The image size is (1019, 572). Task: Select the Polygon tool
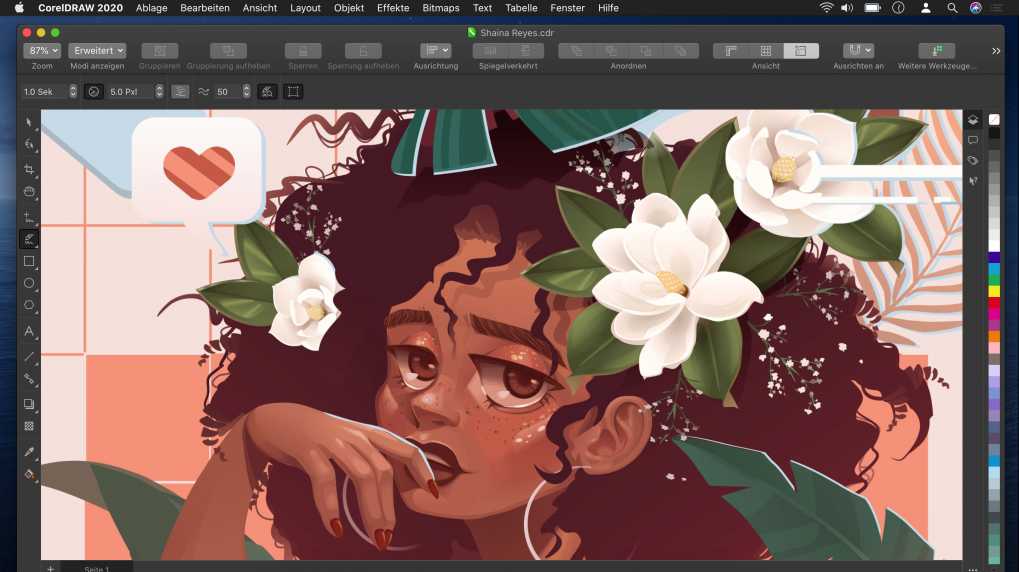coord(29,305)
